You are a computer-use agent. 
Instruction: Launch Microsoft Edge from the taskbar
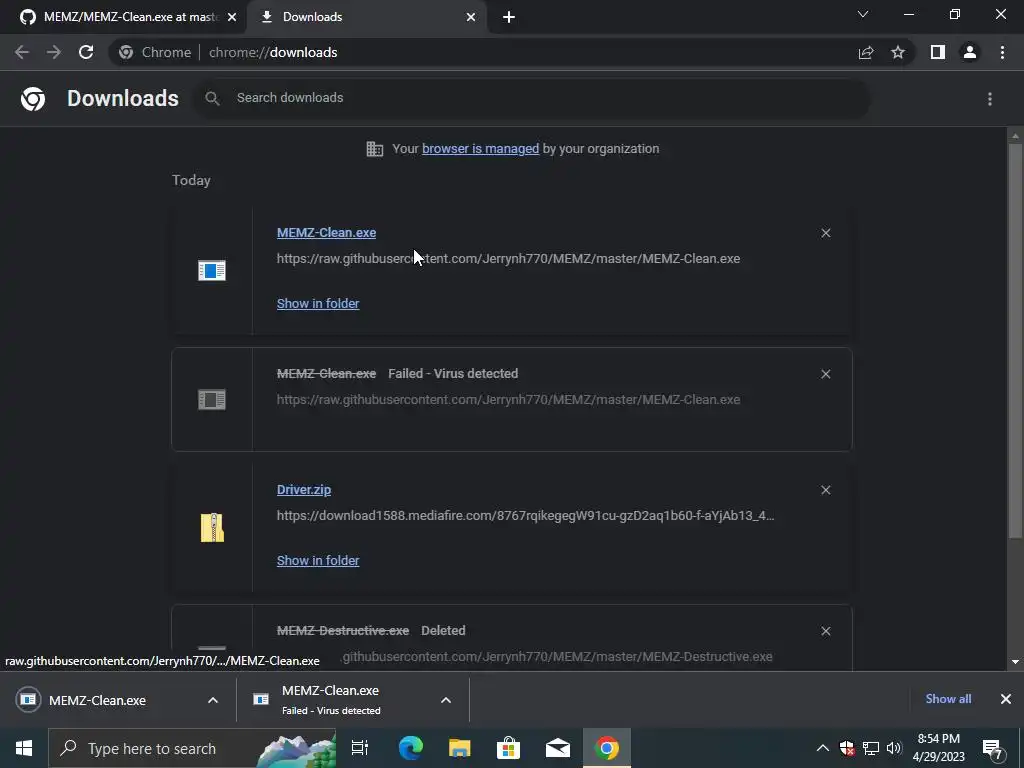410,748
